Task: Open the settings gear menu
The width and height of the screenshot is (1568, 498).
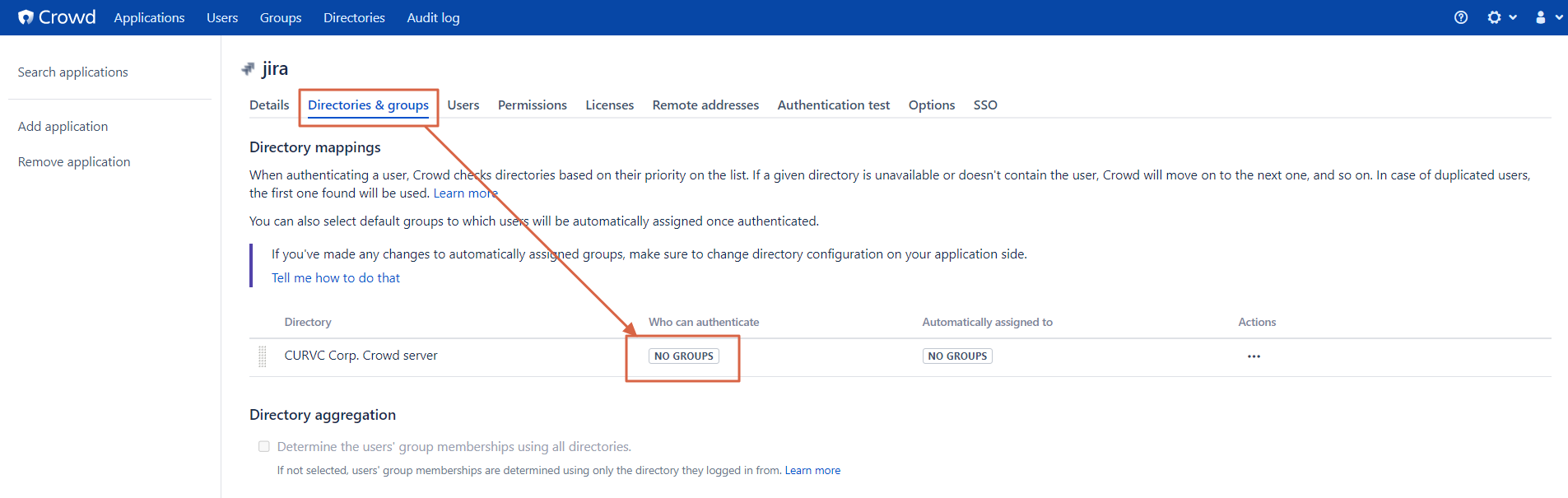Action: click(1501, 17)
